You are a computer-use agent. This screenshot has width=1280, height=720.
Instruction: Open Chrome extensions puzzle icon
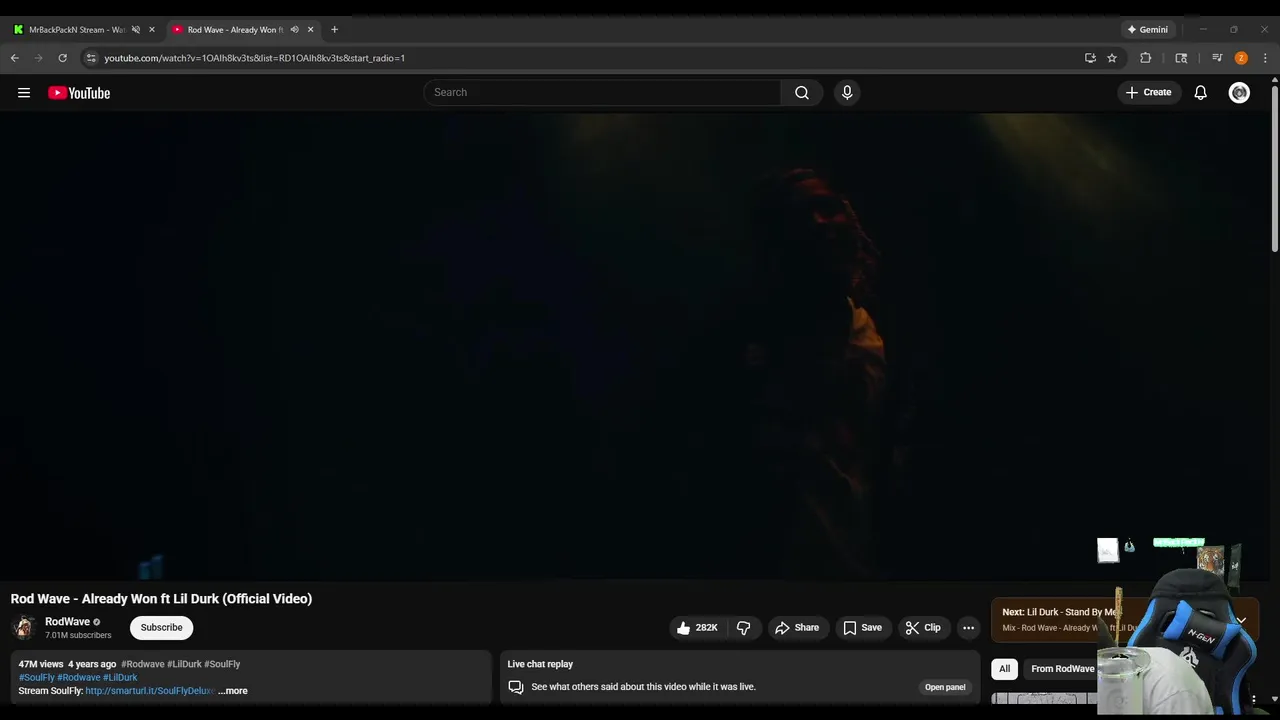point(1146,58)
